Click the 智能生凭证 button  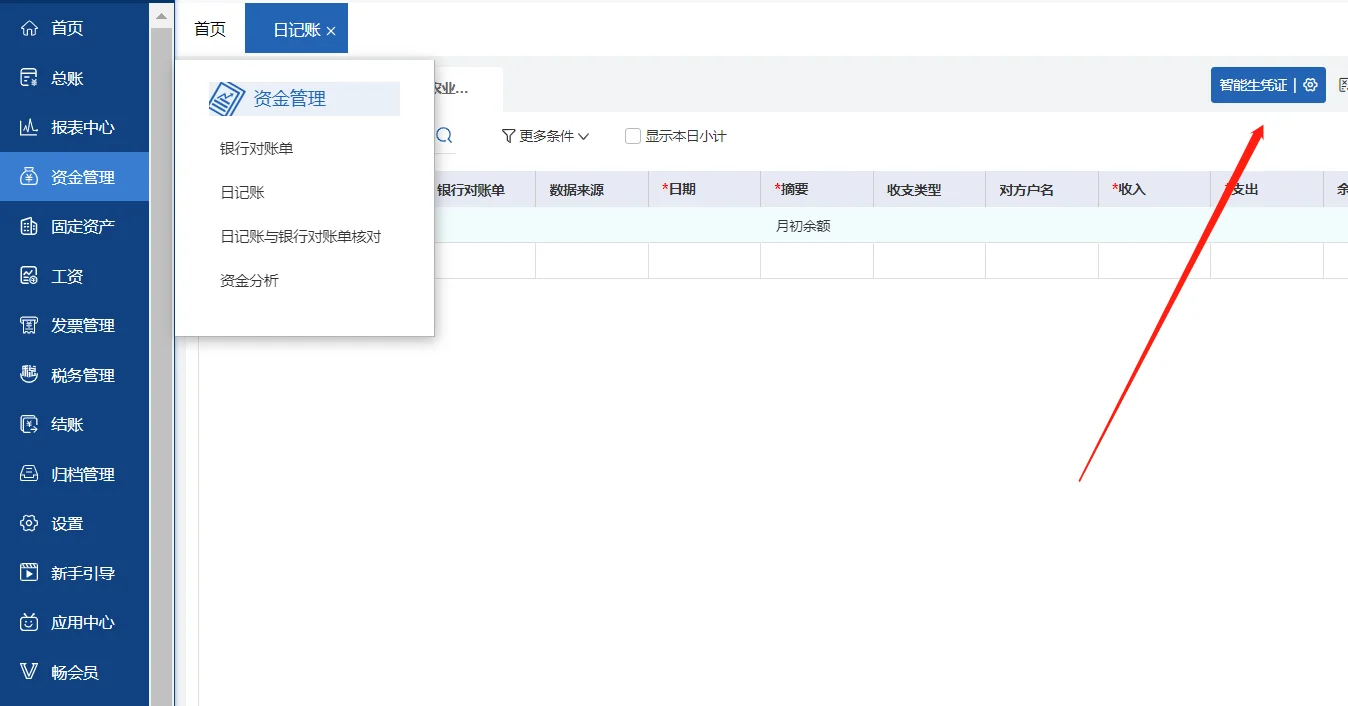(1253, 85)
